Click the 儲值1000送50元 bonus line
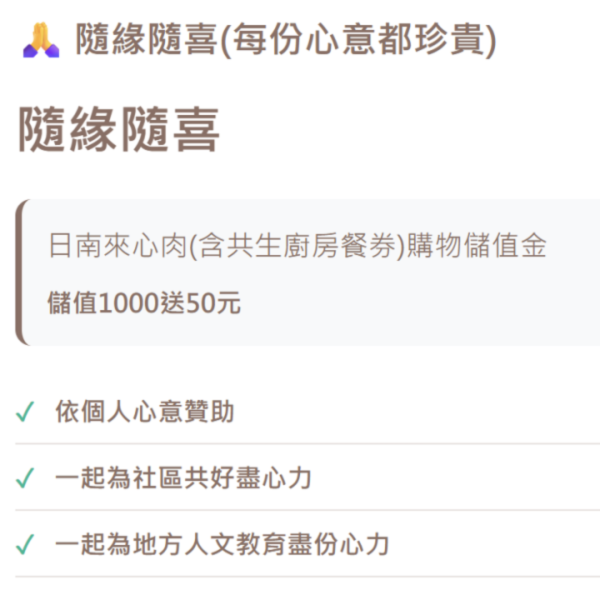The image size is (600, 600). [x=144, y=303]
